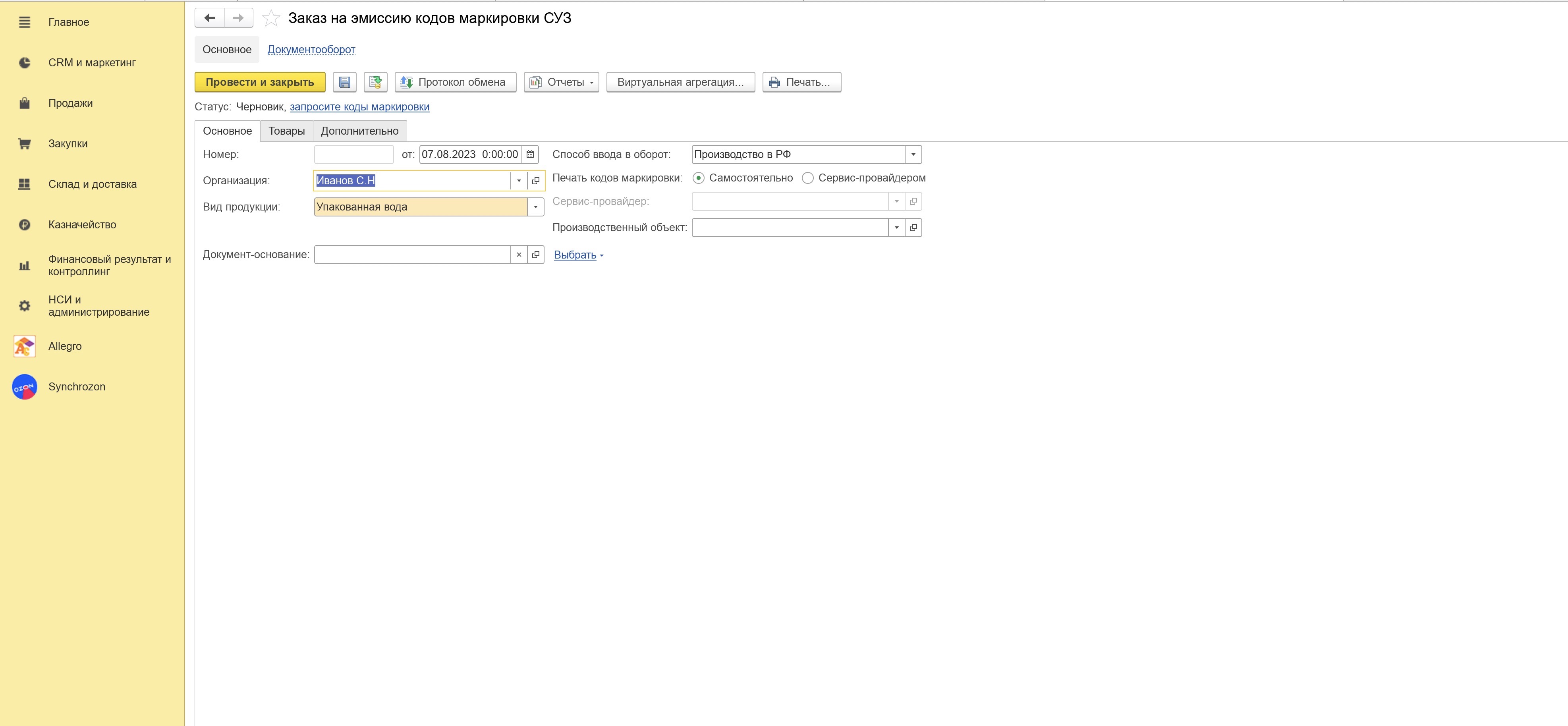Open the Организация record with the open icon

tap(536, 181)
